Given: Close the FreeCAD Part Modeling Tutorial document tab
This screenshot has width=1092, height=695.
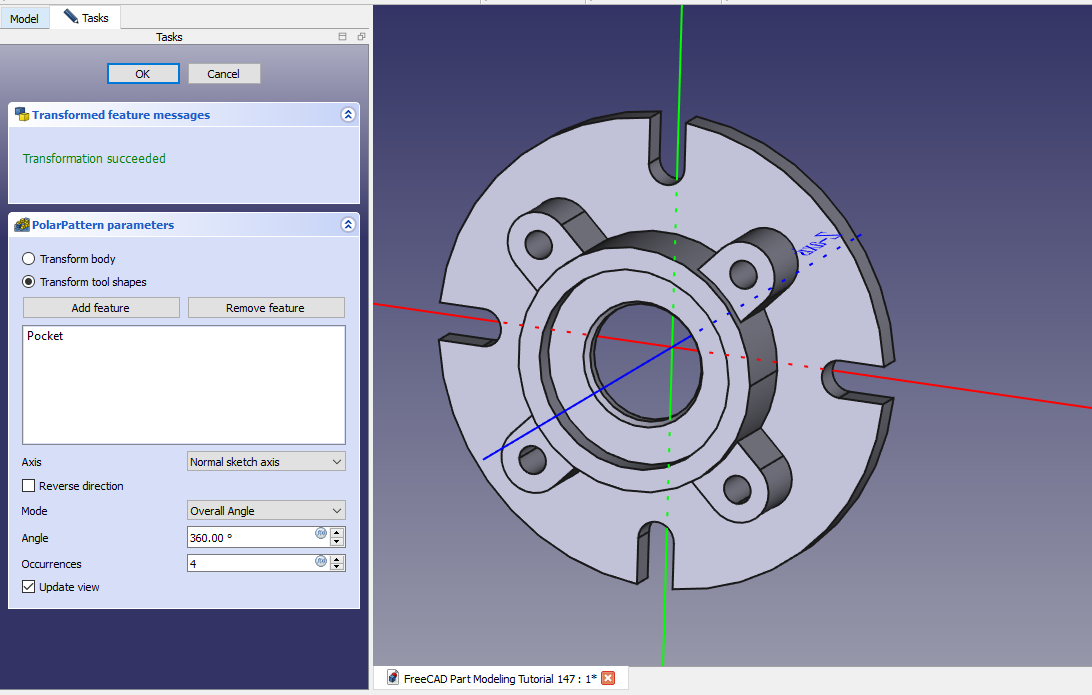Looking at the screenshot, I should click(x=608, y=679).
